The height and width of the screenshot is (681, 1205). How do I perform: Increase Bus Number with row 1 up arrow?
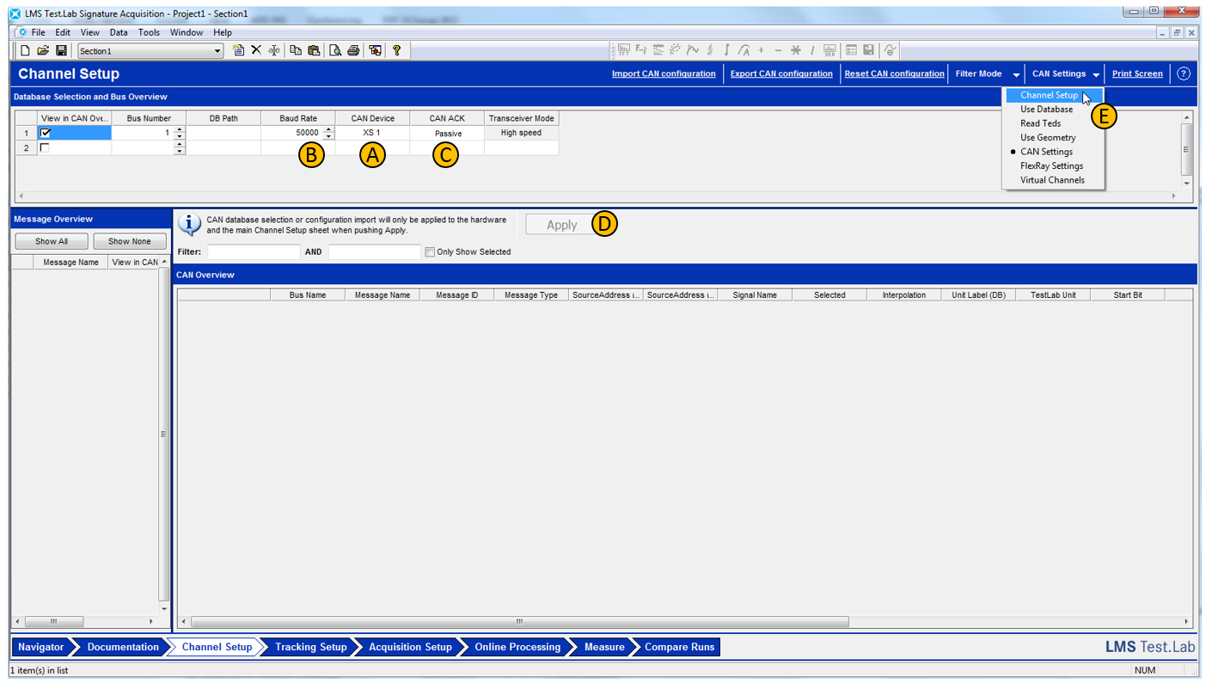pyautogui.click(x=179, y=130)
